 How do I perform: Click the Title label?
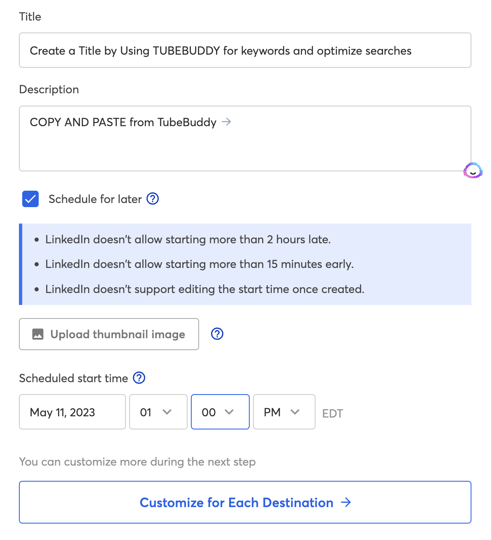[x=30, y=17]
